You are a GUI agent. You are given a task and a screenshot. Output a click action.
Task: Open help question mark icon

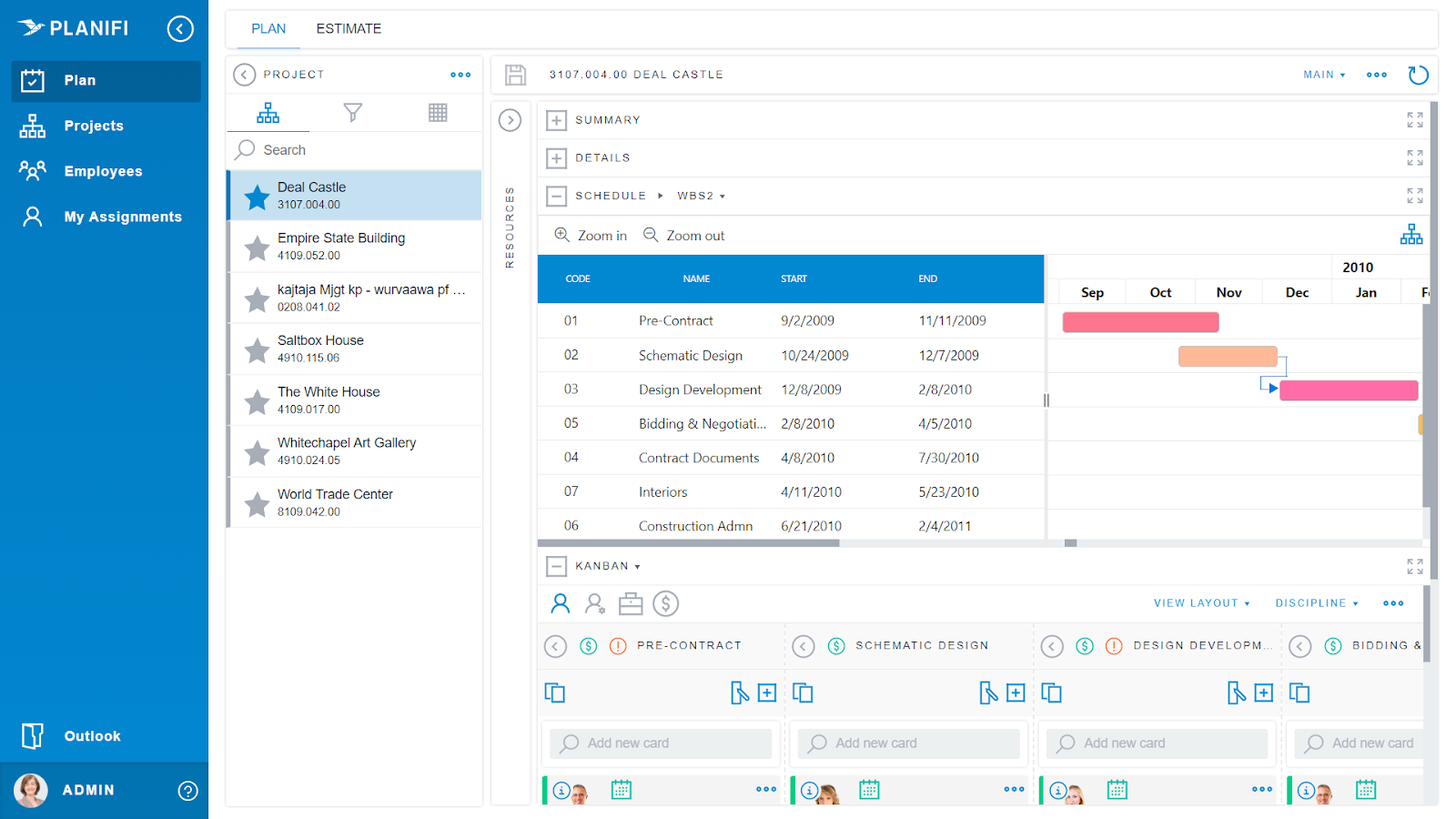tap(187, 791)
